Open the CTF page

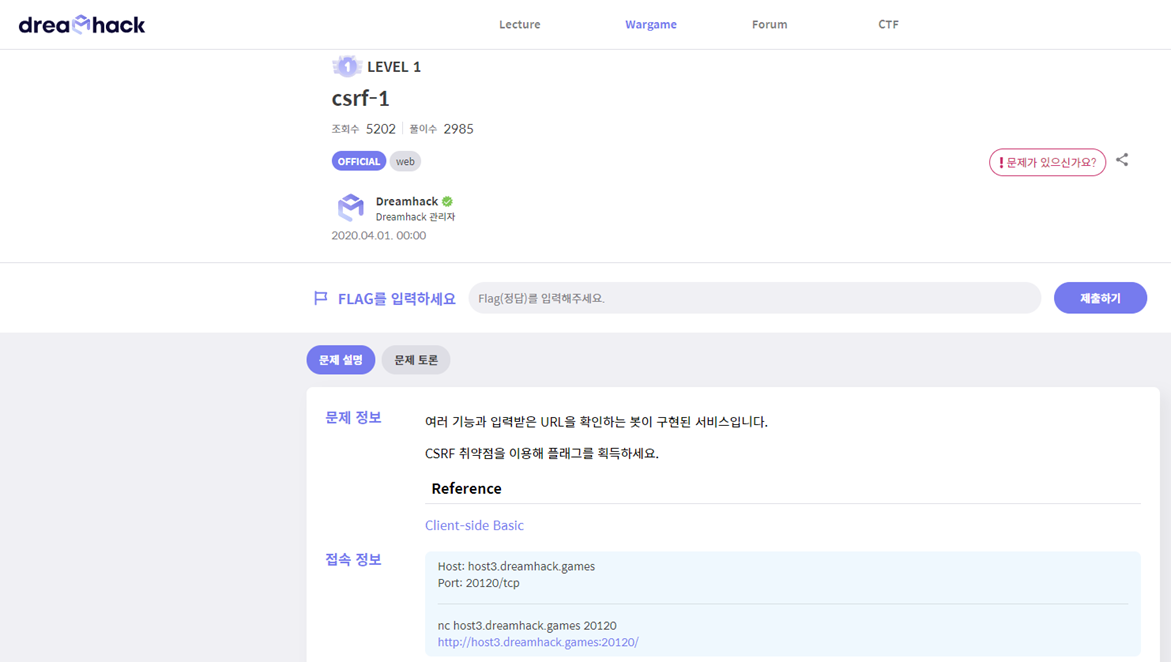pyautogui.click(x=888, y=24)
